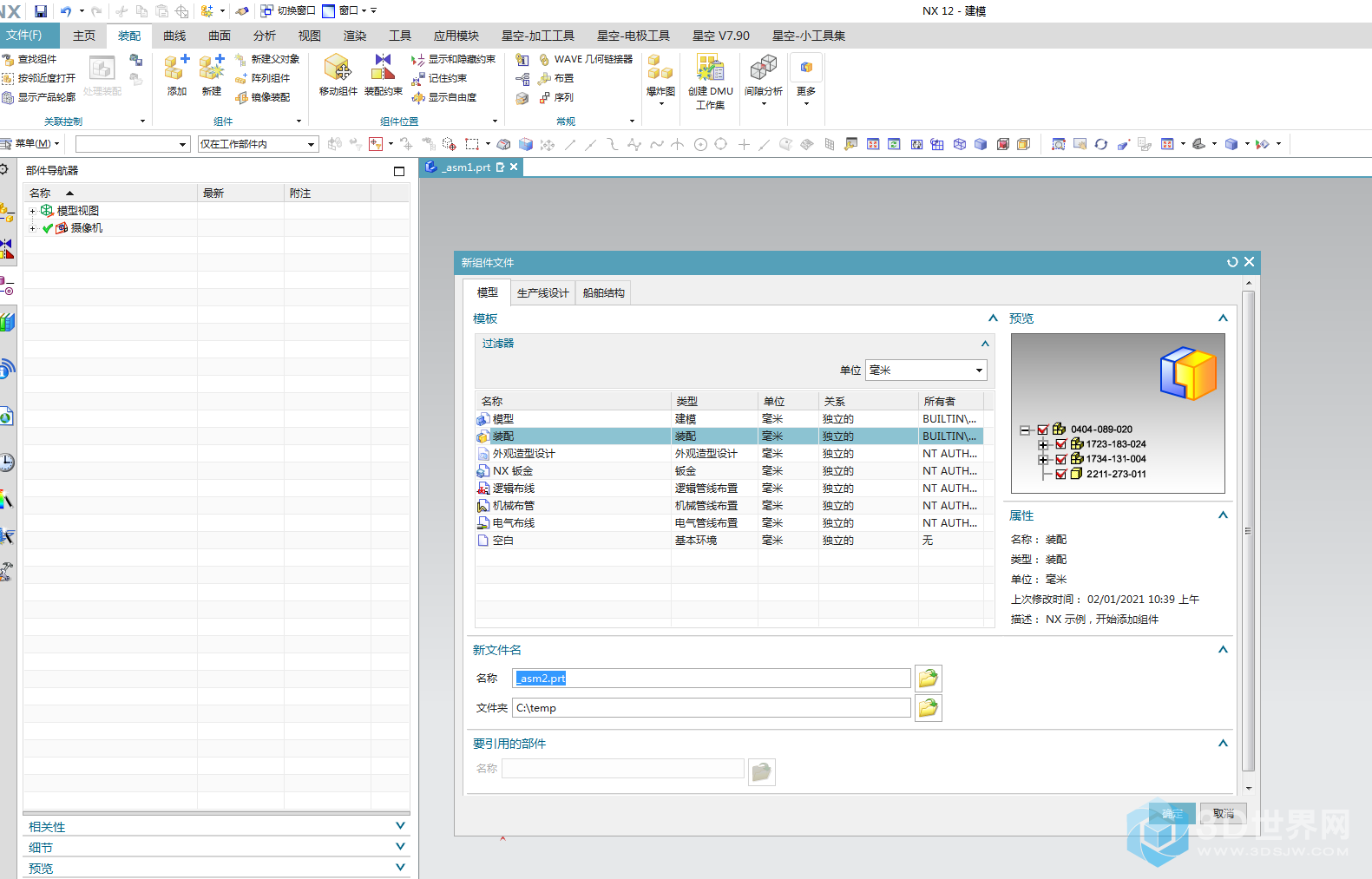This screenshot has height=879, width=1372.
Task: Collapse the 属性 (Properties) section
Action: click(x=1223, y=515)
